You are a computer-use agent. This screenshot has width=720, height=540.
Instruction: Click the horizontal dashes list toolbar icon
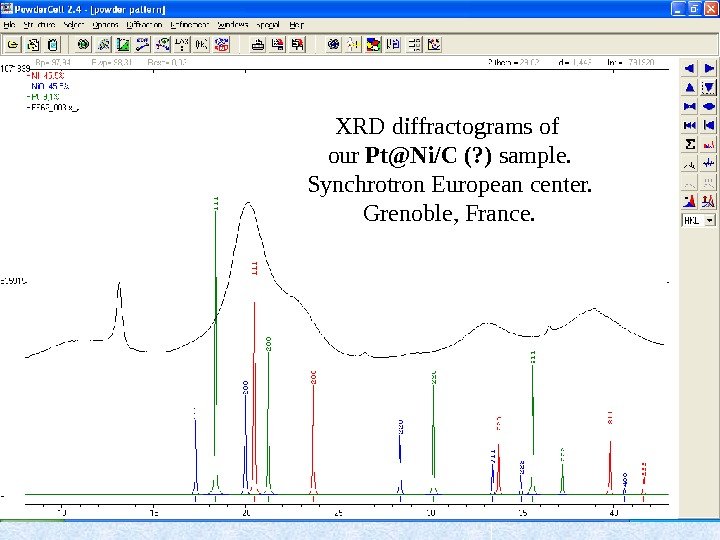(x=414, y=45)
